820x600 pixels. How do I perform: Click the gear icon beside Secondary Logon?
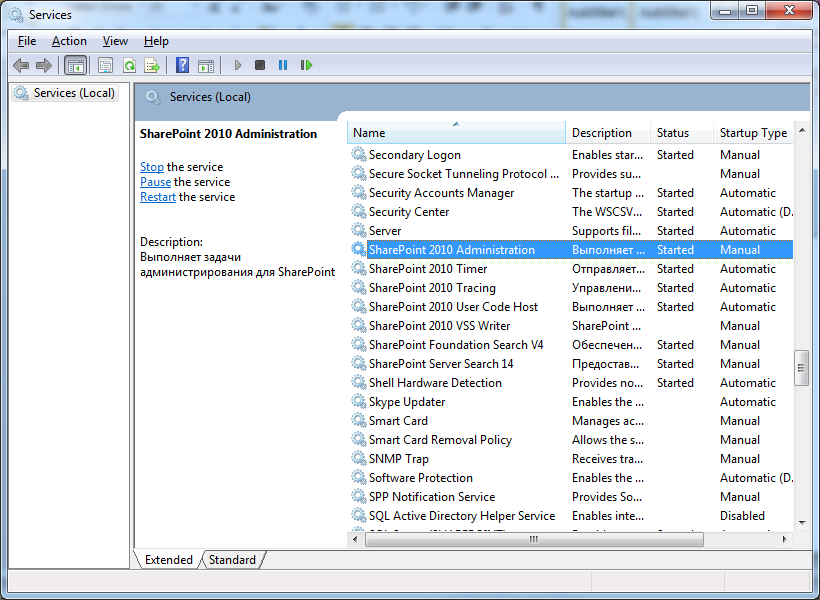[359, 154]
